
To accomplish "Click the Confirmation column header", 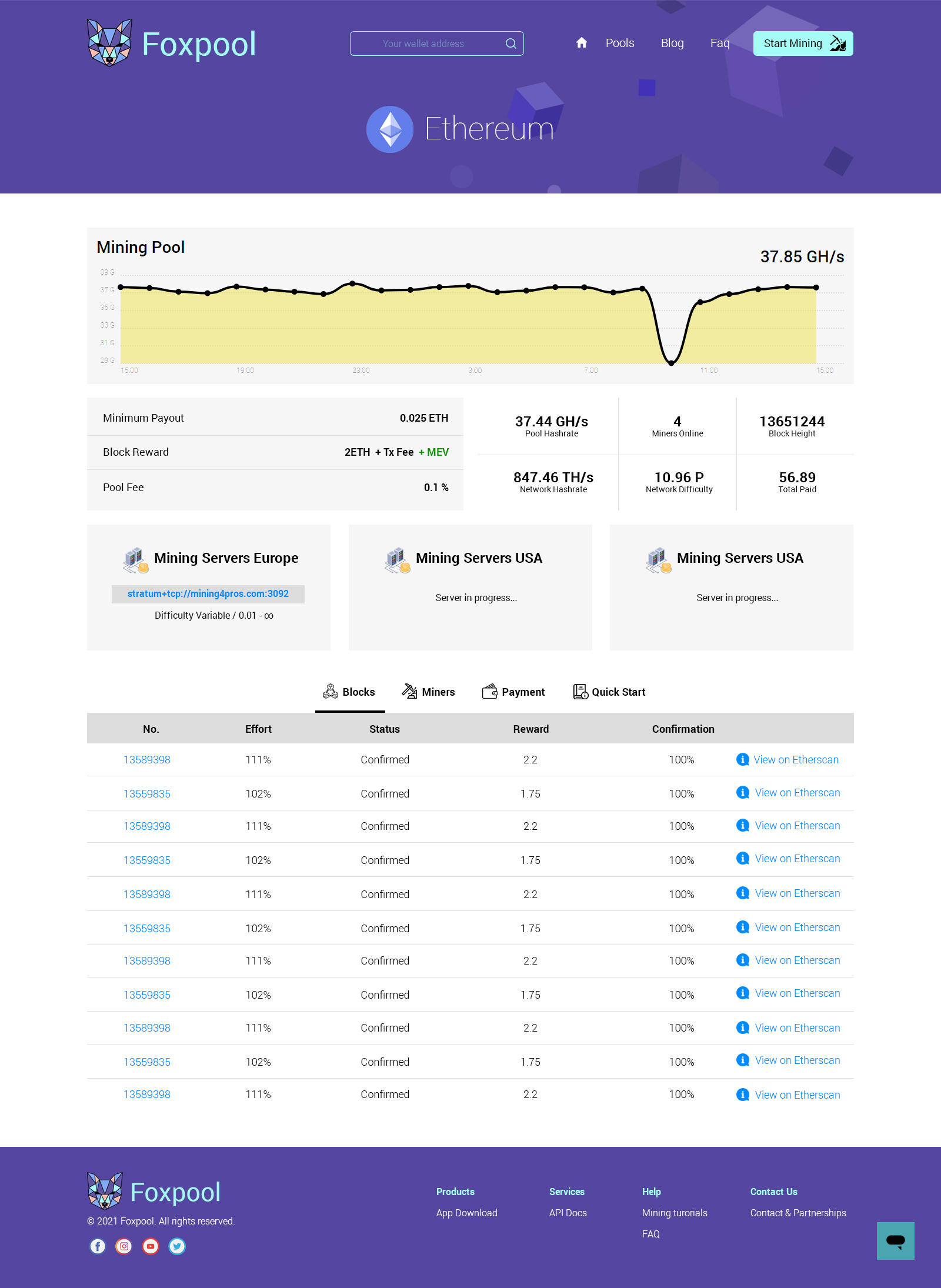I will (x=683, y=729).
